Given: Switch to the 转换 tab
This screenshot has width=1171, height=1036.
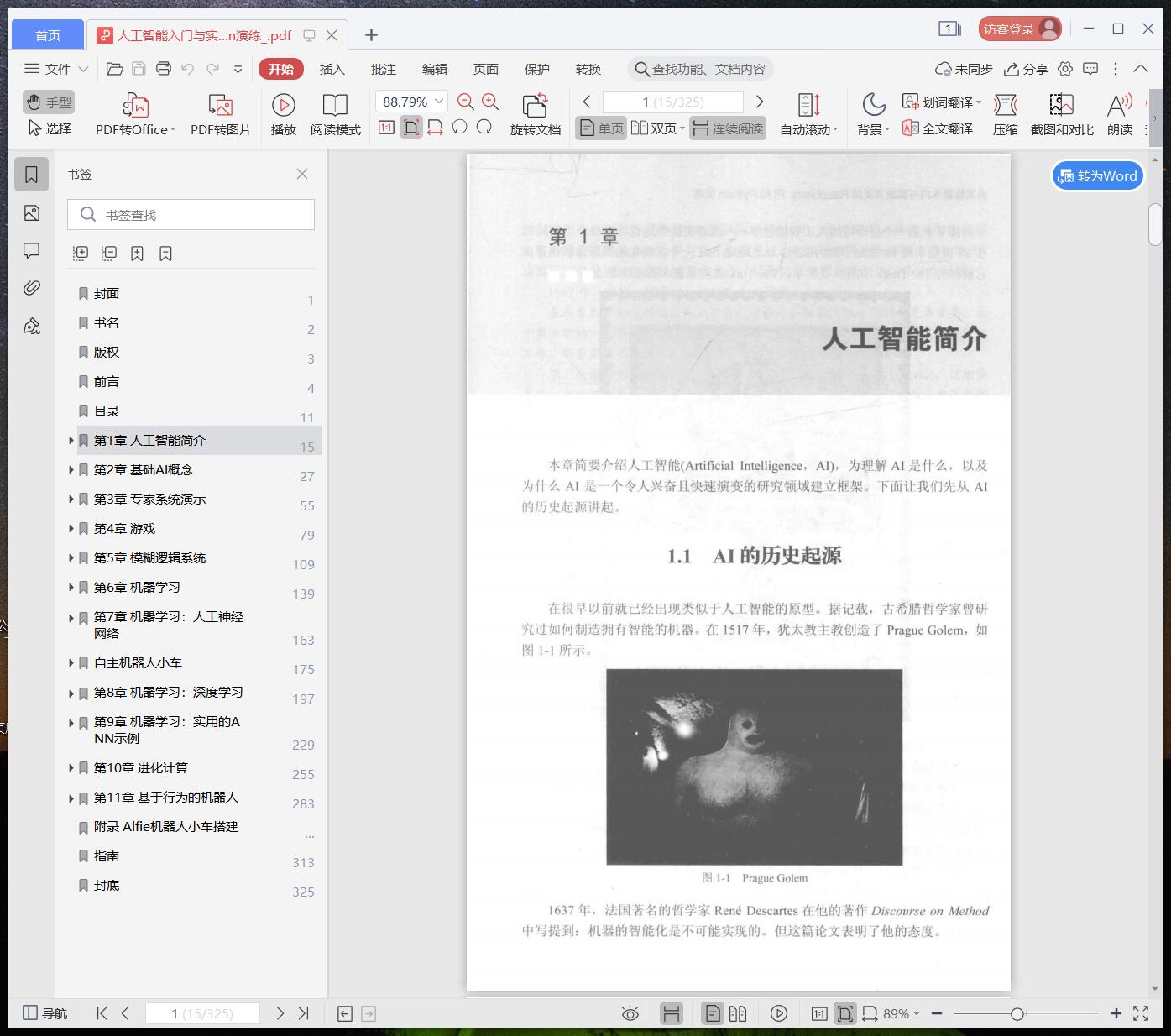Looking at the screenshot, I should (588, 69).
